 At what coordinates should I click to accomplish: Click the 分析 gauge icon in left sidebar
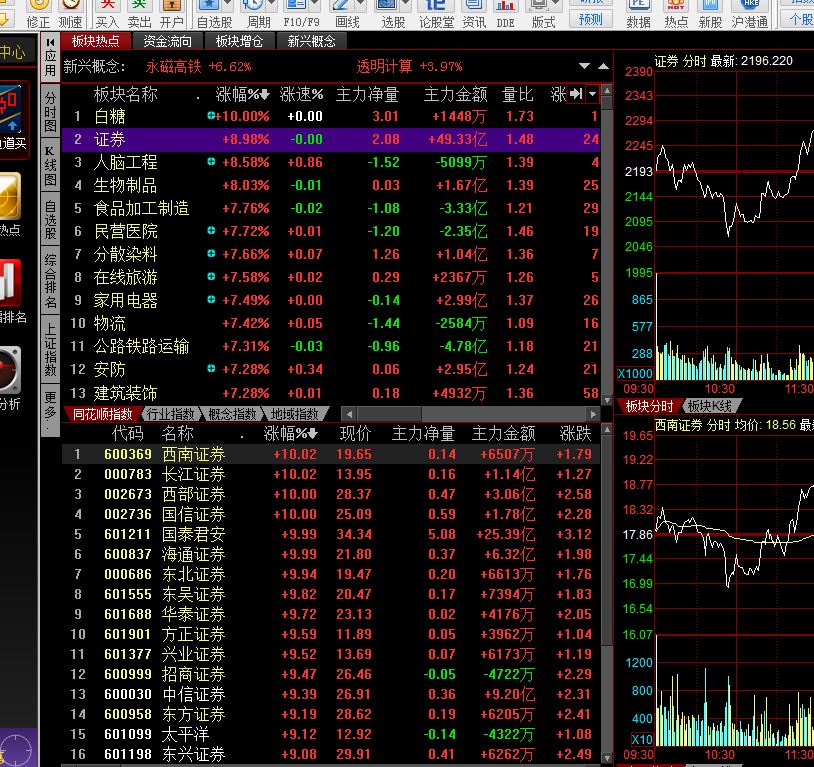click(x=9, y=369)
